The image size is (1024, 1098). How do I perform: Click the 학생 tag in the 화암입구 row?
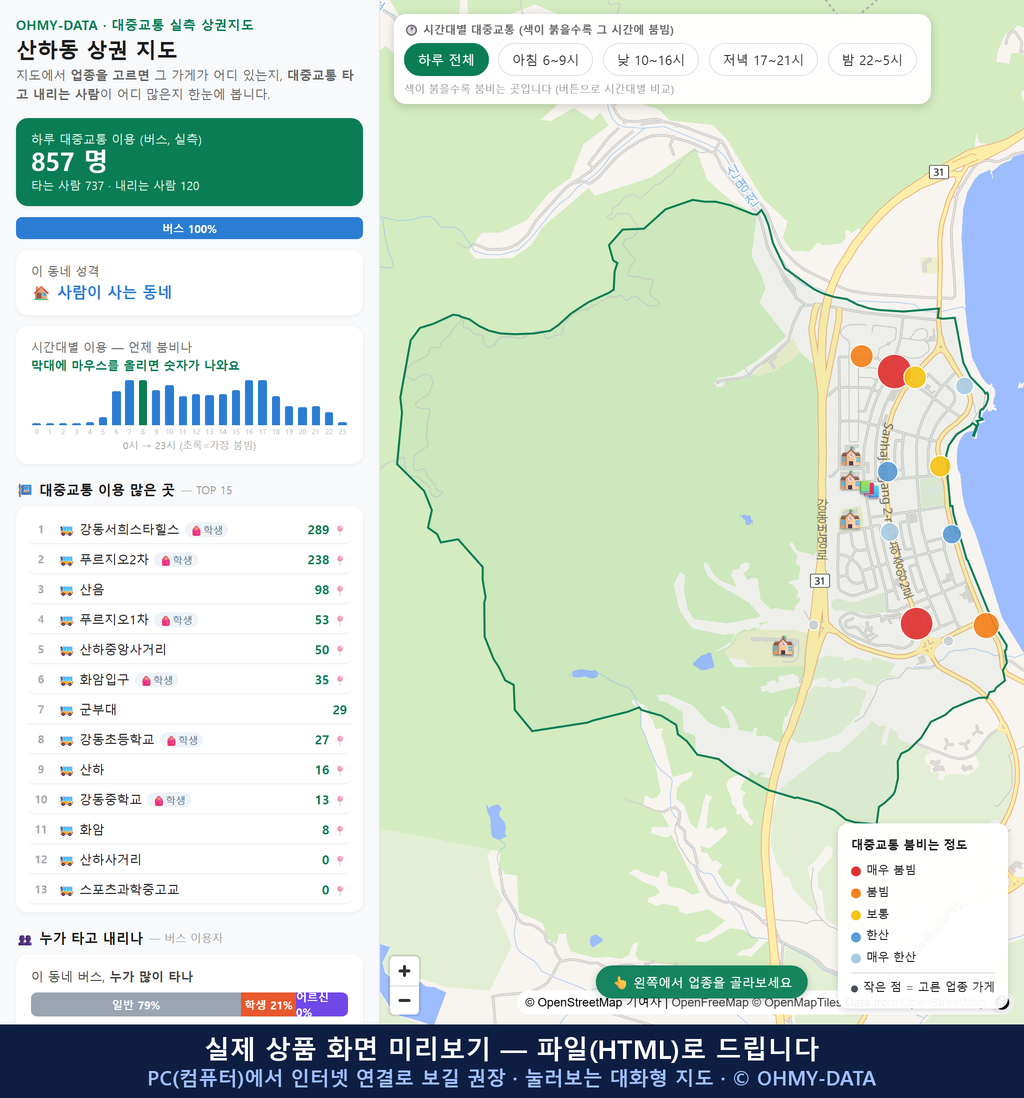157,680
